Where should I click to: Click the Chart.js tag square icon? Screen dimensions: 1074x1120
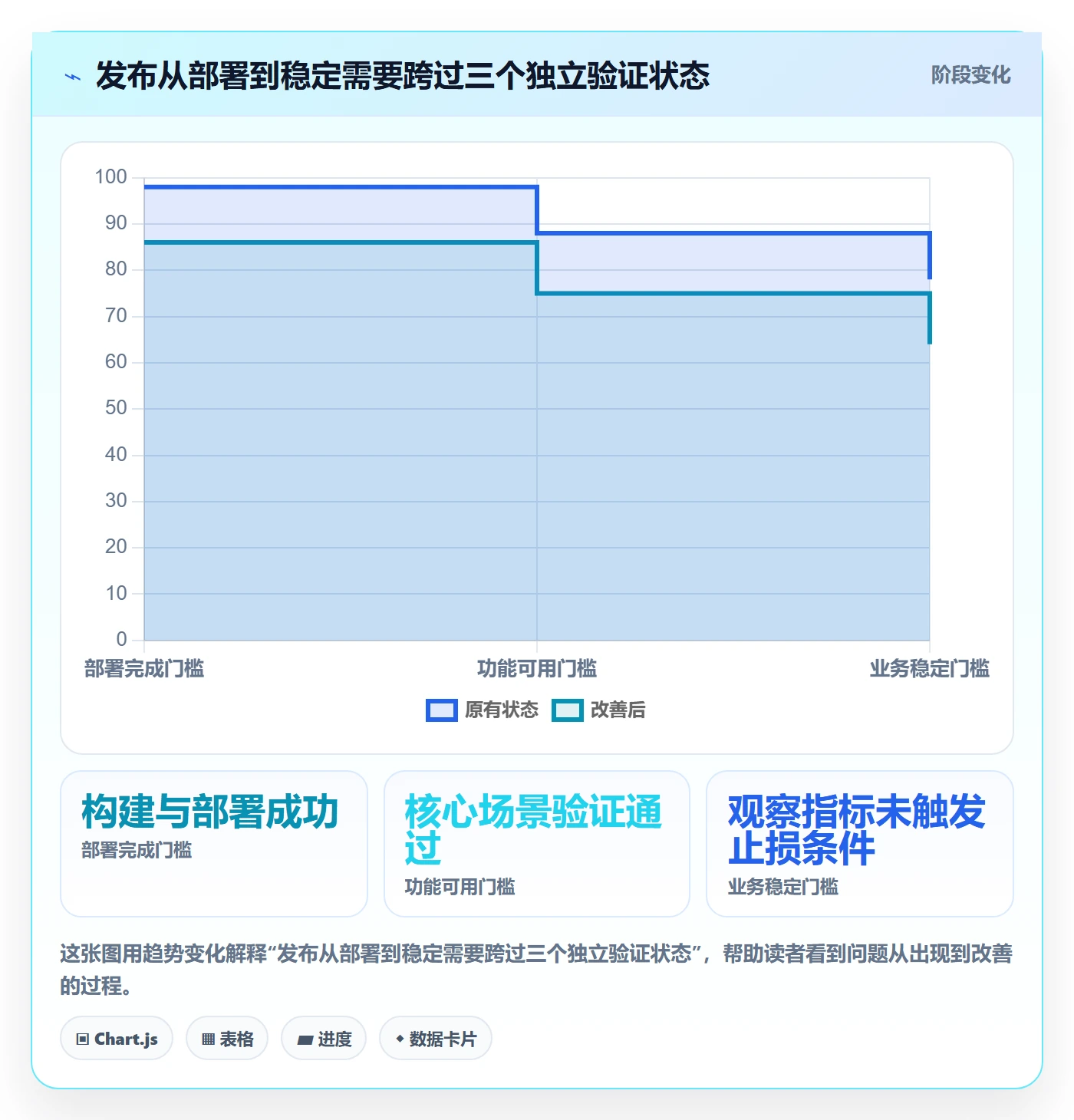83,1039
